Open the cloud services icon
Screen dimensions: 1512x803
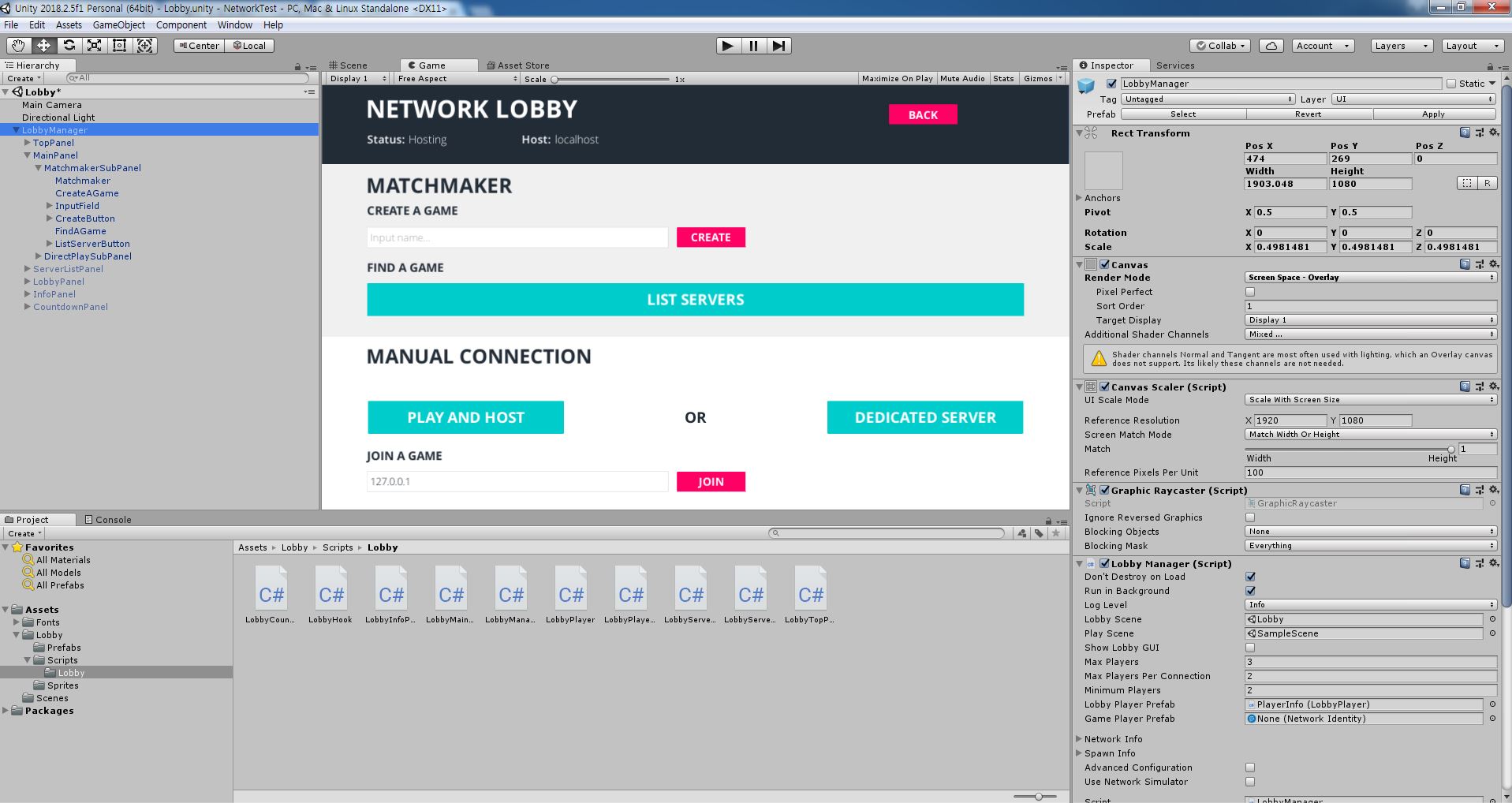click(1271, 46)
